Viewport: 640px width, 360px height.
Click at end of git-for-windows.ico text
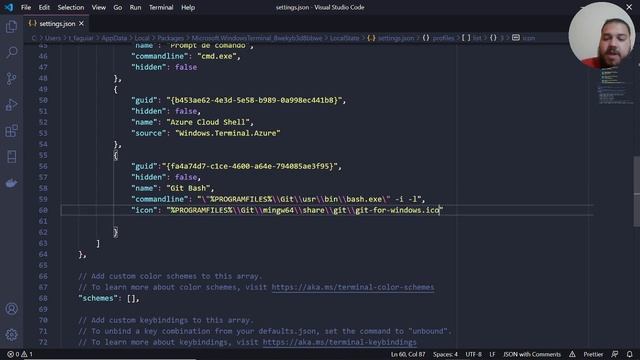click(439, 210)
